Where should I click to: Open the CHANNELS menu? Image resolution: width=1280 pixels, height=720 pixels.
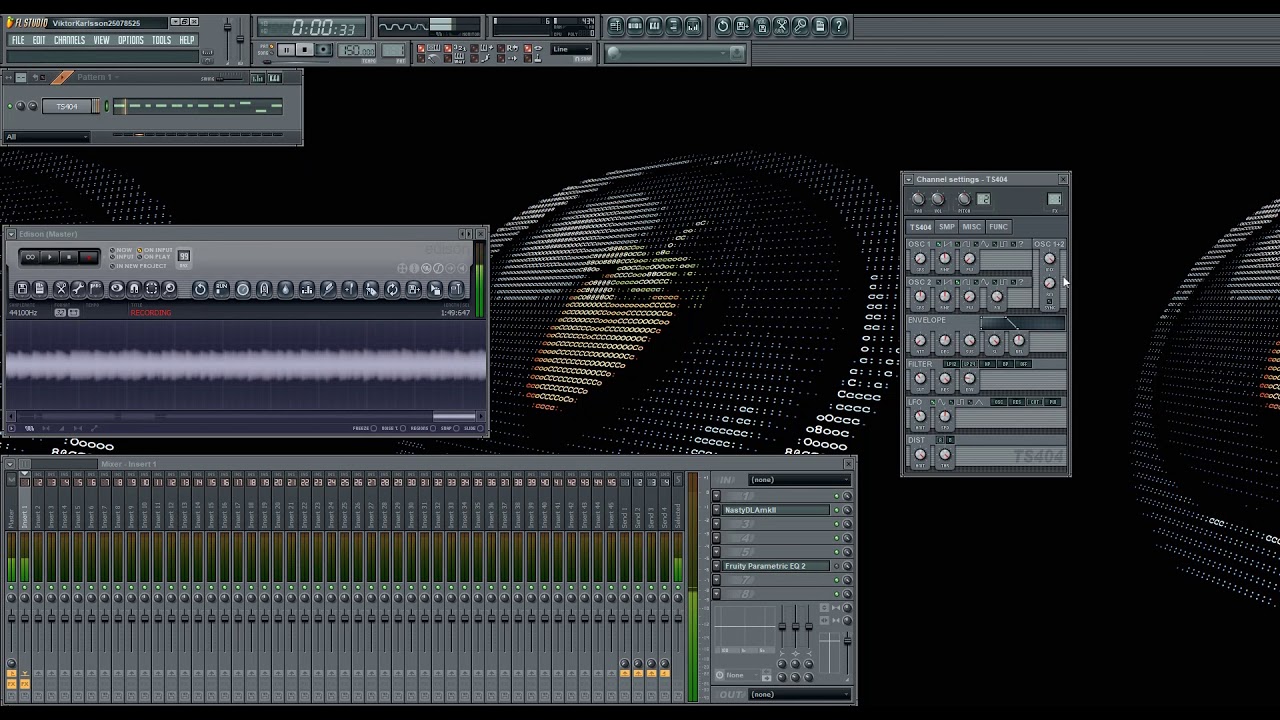pyautogui.click(x=69, y=41)
